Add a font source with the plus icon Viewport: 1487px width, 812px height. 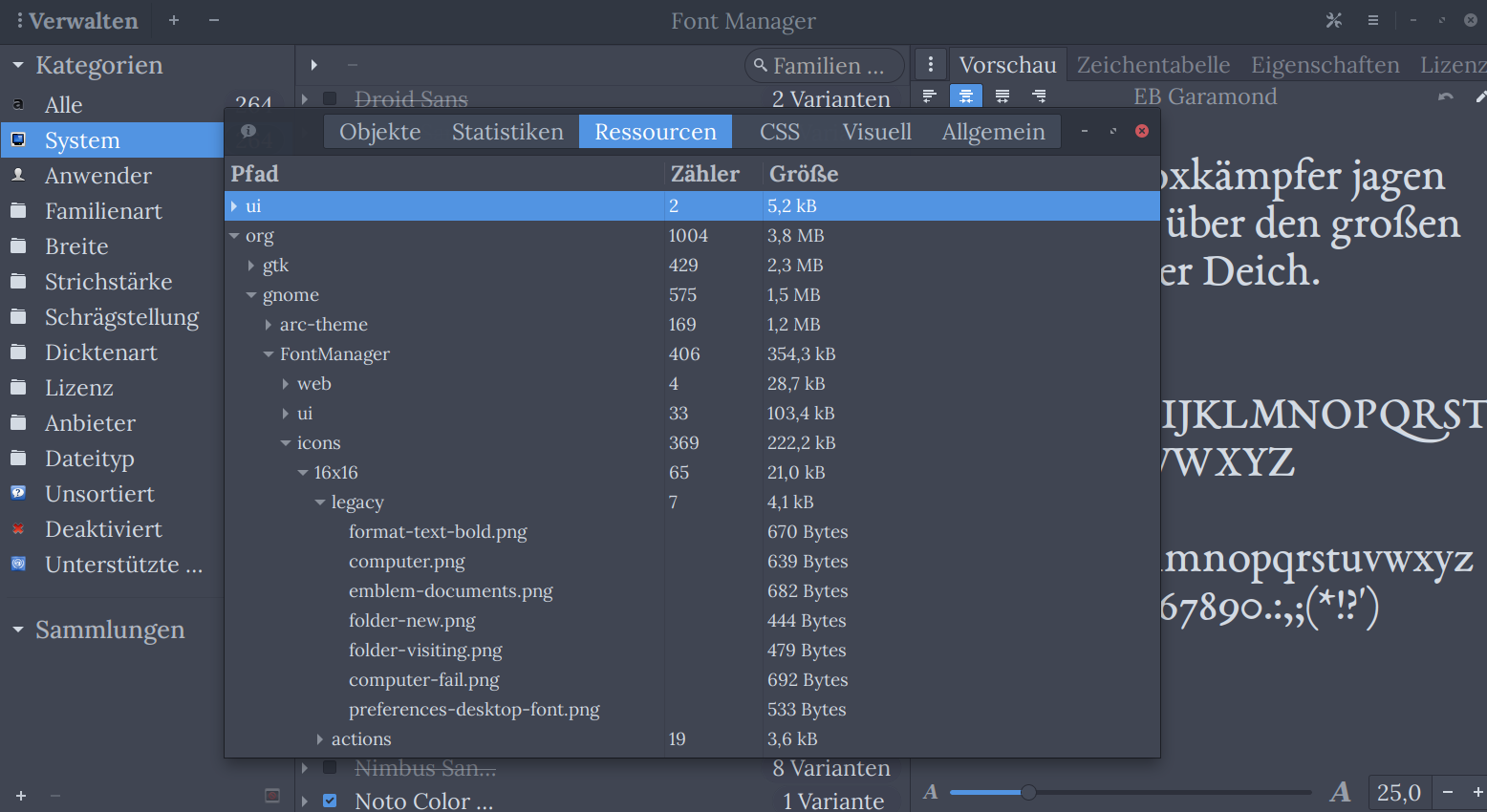click(x=20, y=796)
